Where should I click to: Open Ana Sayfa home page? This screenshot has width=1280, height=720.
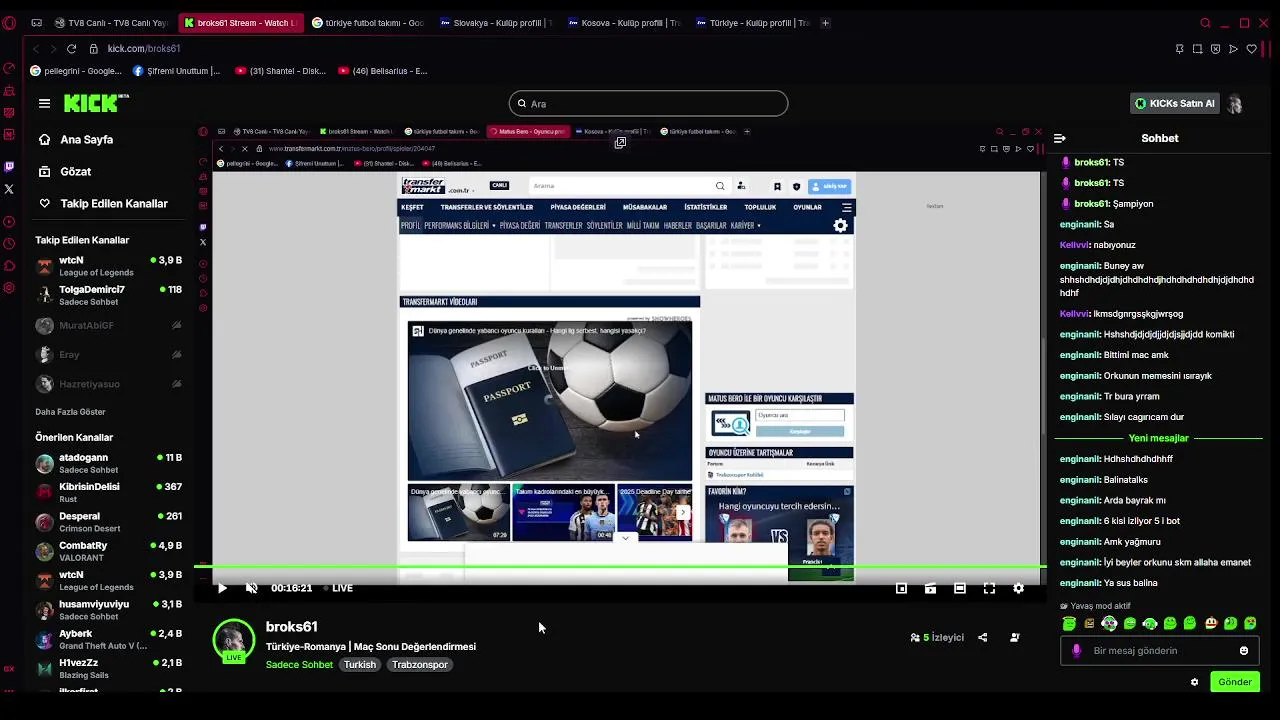77,140
